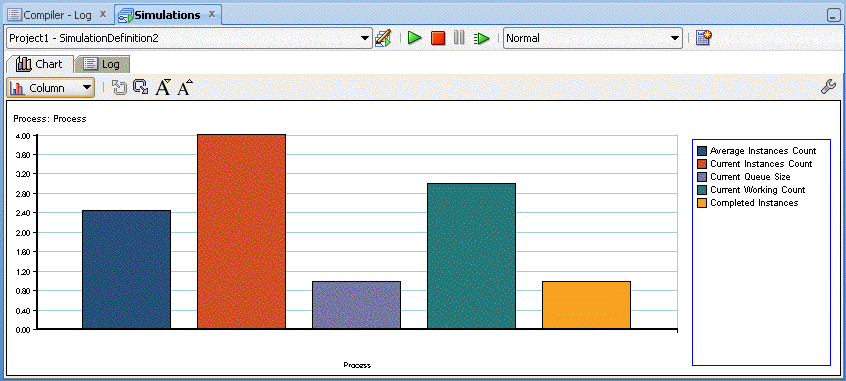Image resolution: width=846 pixels, height=381 pixels.
Task: Pause the running simulation
Action: (x=459, y=38)
